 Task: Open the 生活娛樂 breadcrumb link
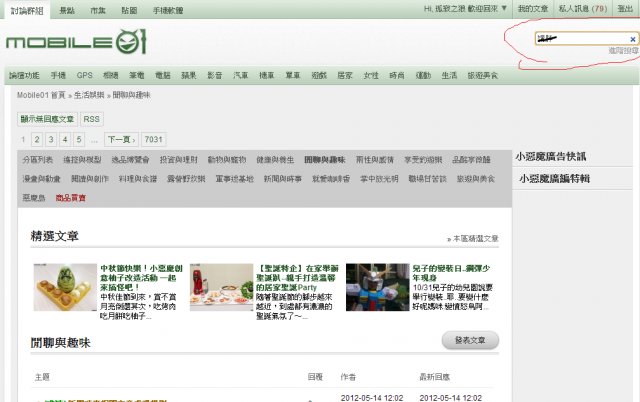click(89, 95)
